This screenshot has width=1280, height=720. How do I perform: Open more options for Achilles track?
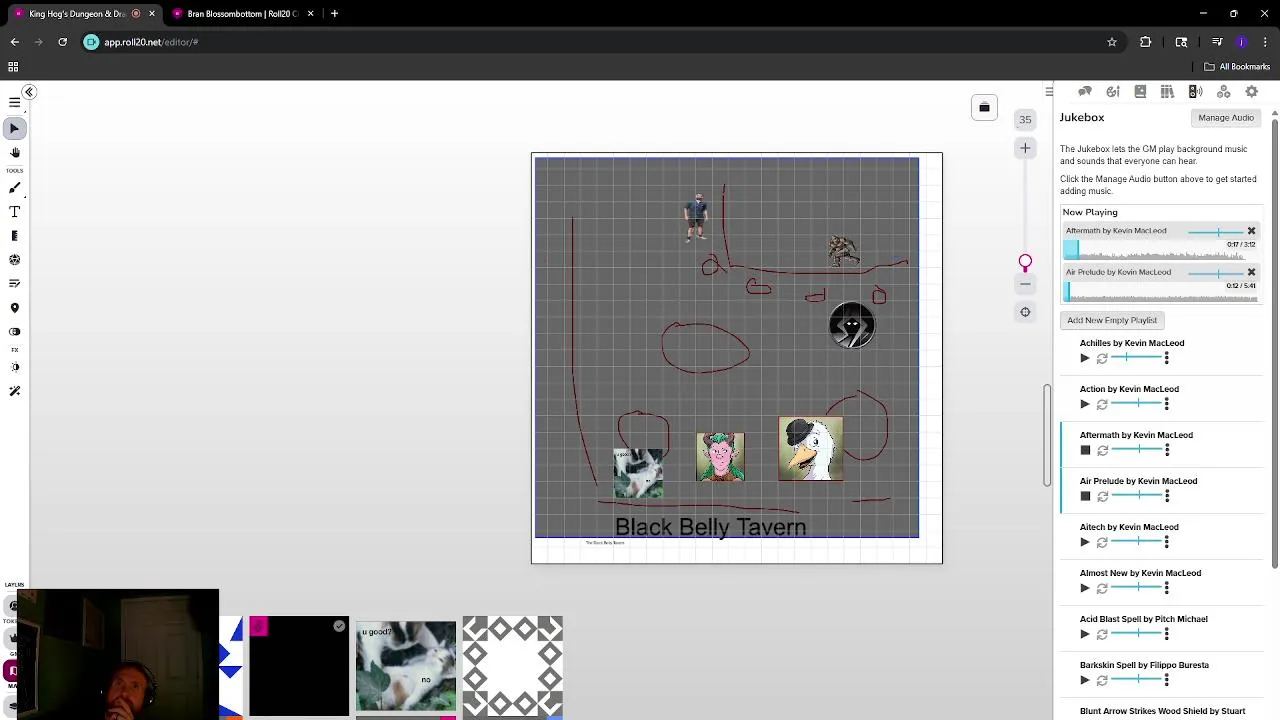click(x=1166, y=358)
